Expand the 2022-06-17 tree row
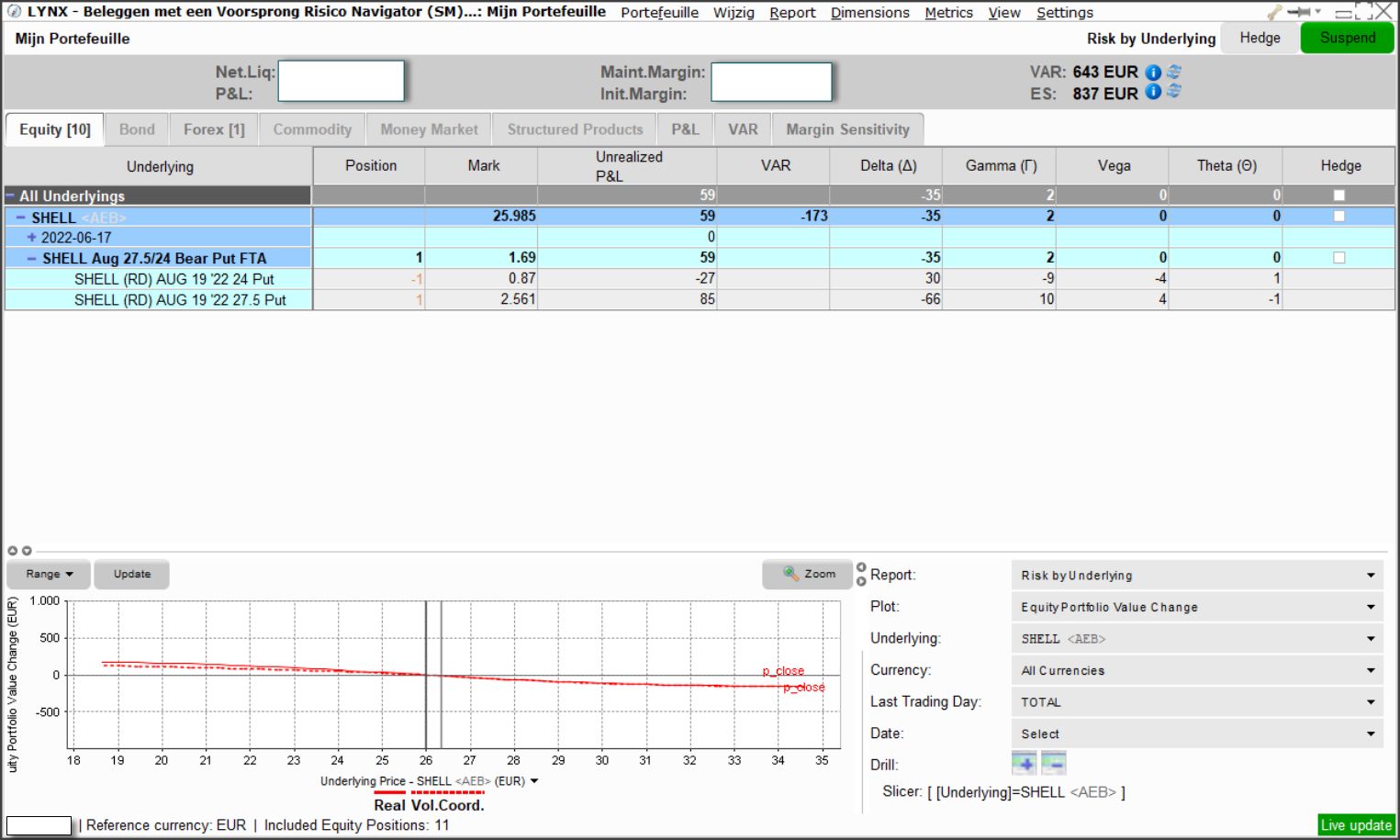The height and width of the screenshot is (840, 1400). click(x=32, y=238)
